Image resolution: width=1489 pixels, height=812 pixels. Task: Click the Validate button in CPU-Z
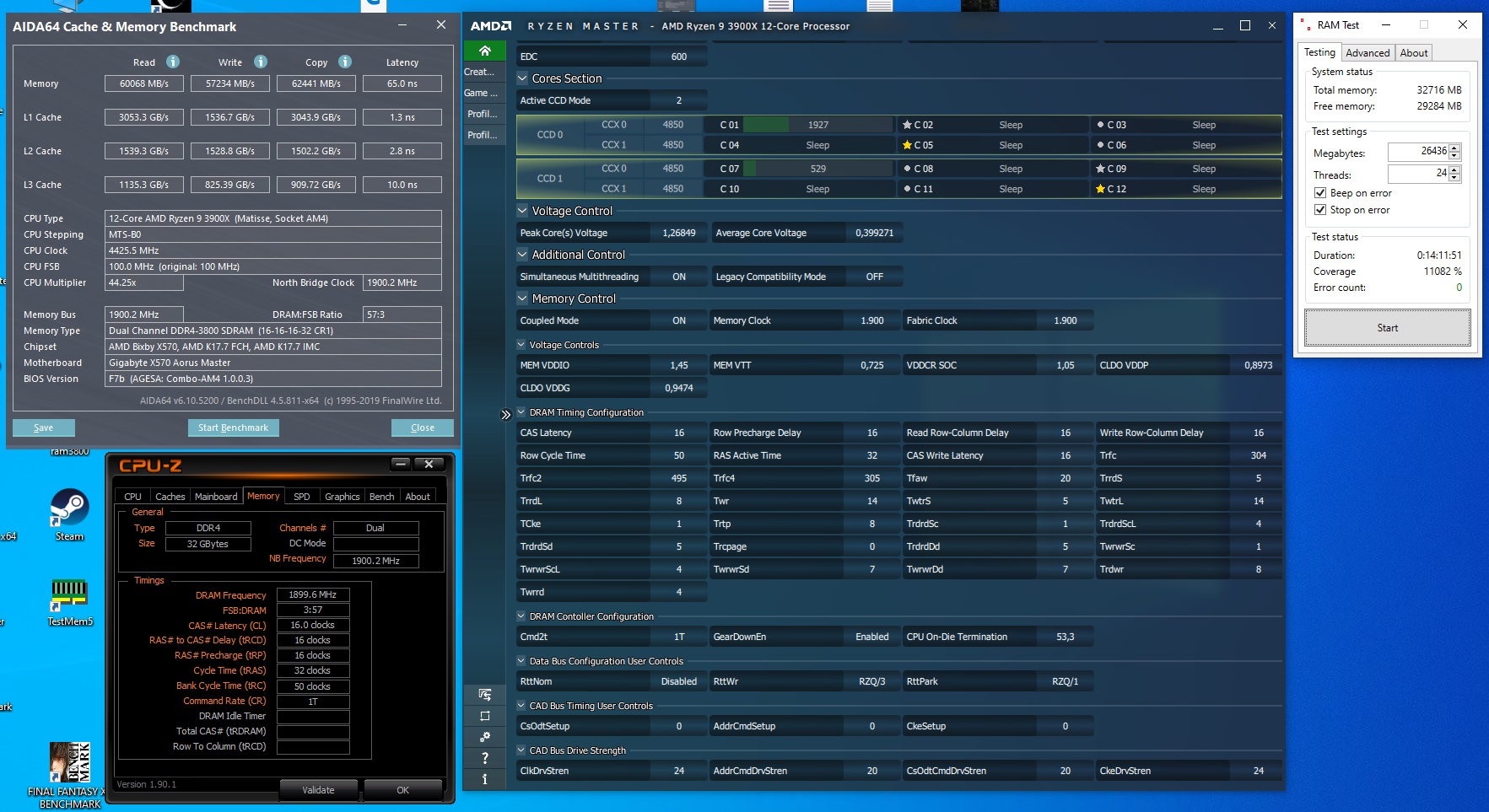coord(319,790)
